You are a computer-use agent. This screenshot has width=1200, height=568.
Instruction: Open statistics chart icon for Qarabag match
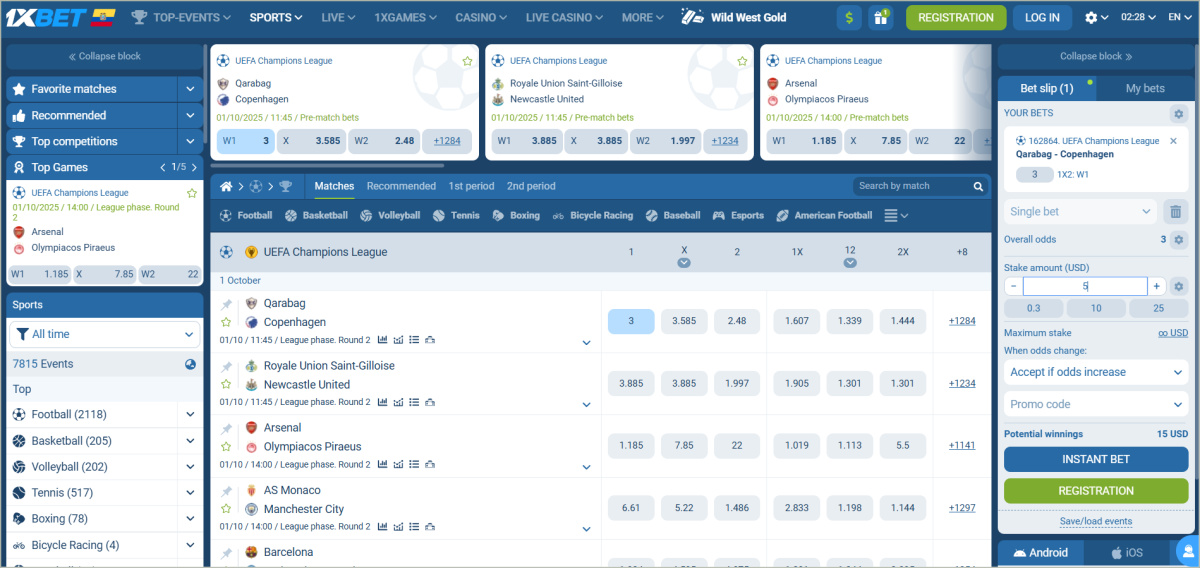pyautogui.click(x=381, y=340)
